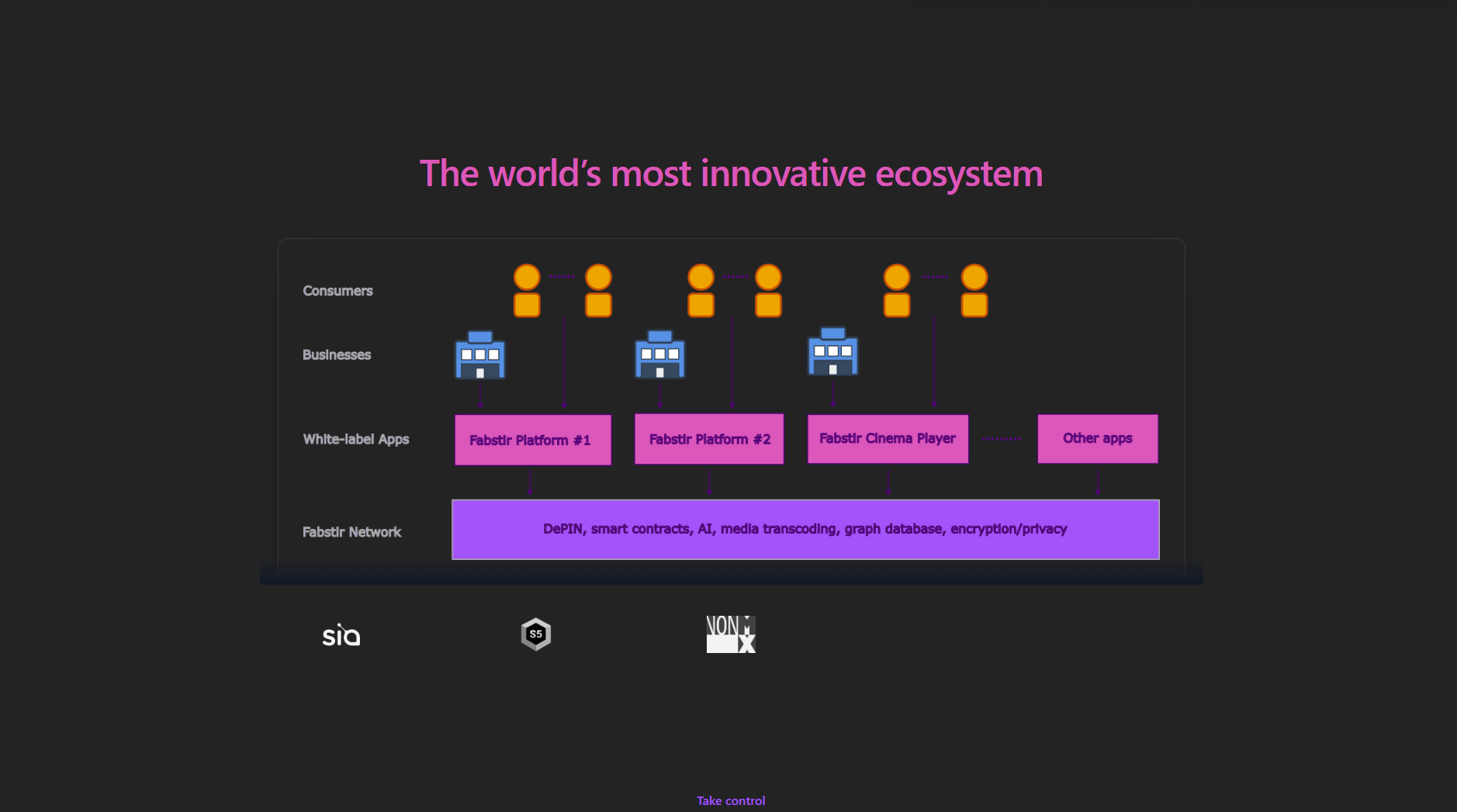Open the Take control link

(x=731, y=800)
